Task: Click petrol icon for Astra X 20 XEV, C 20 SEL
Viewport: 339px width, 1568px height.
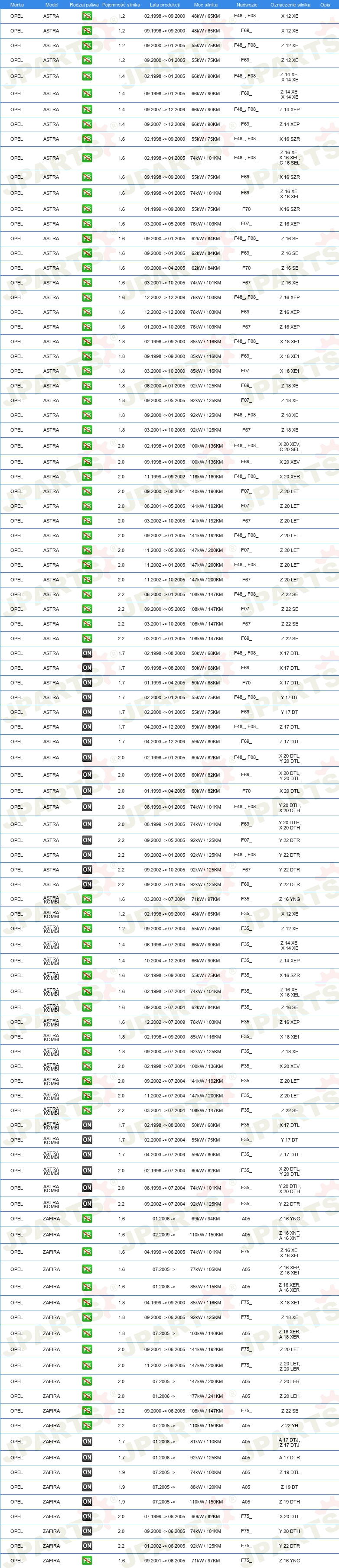Action: coord(87,446)
